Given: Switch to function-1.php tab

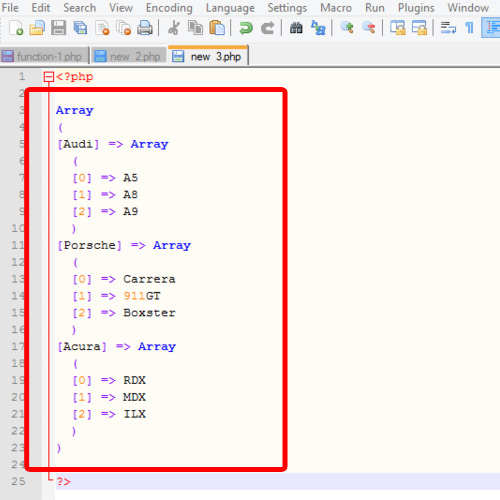Looking at the screenshot, I should pos(44,56).
